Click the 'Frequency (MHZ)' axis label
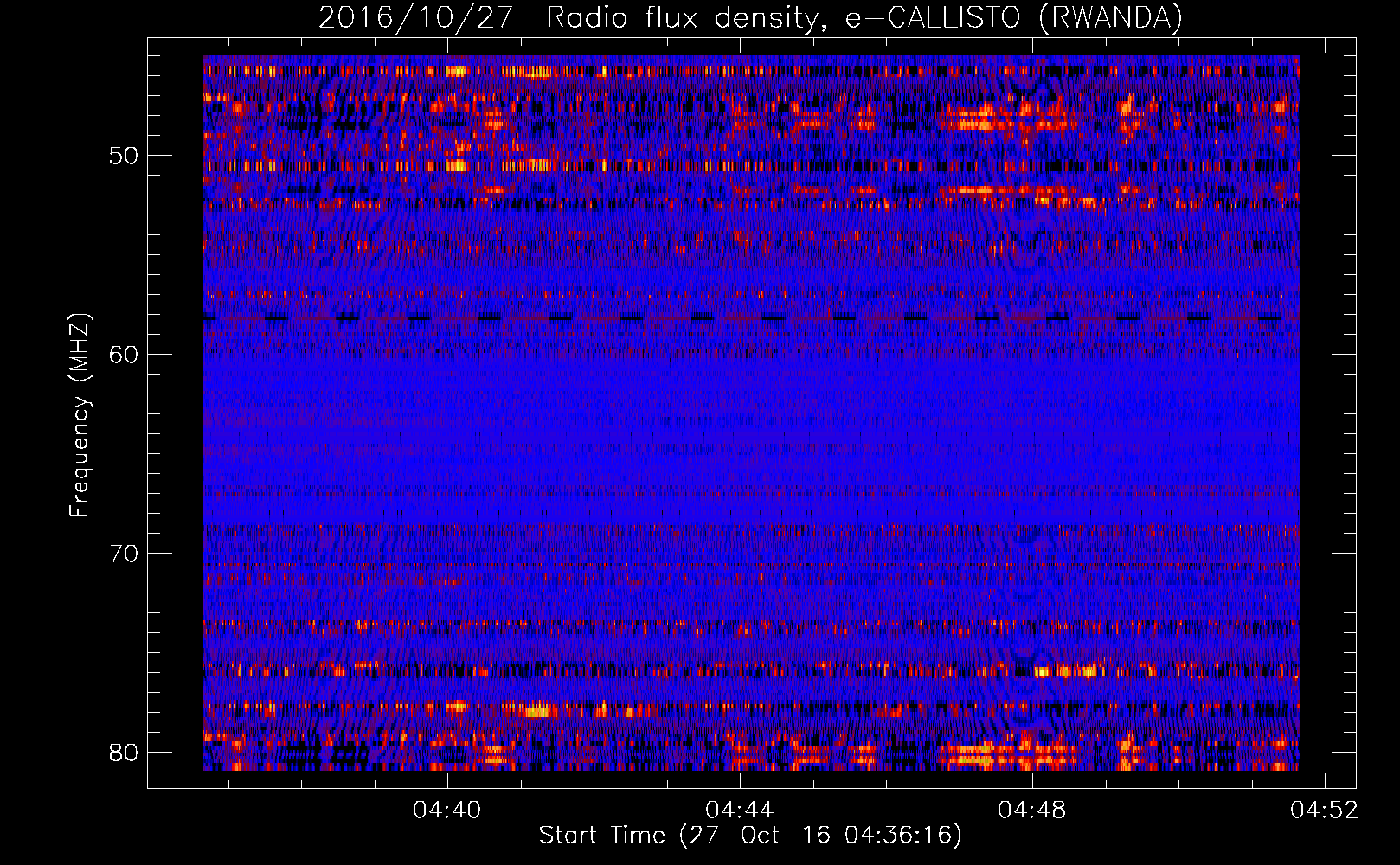 (x=80, y=415)
